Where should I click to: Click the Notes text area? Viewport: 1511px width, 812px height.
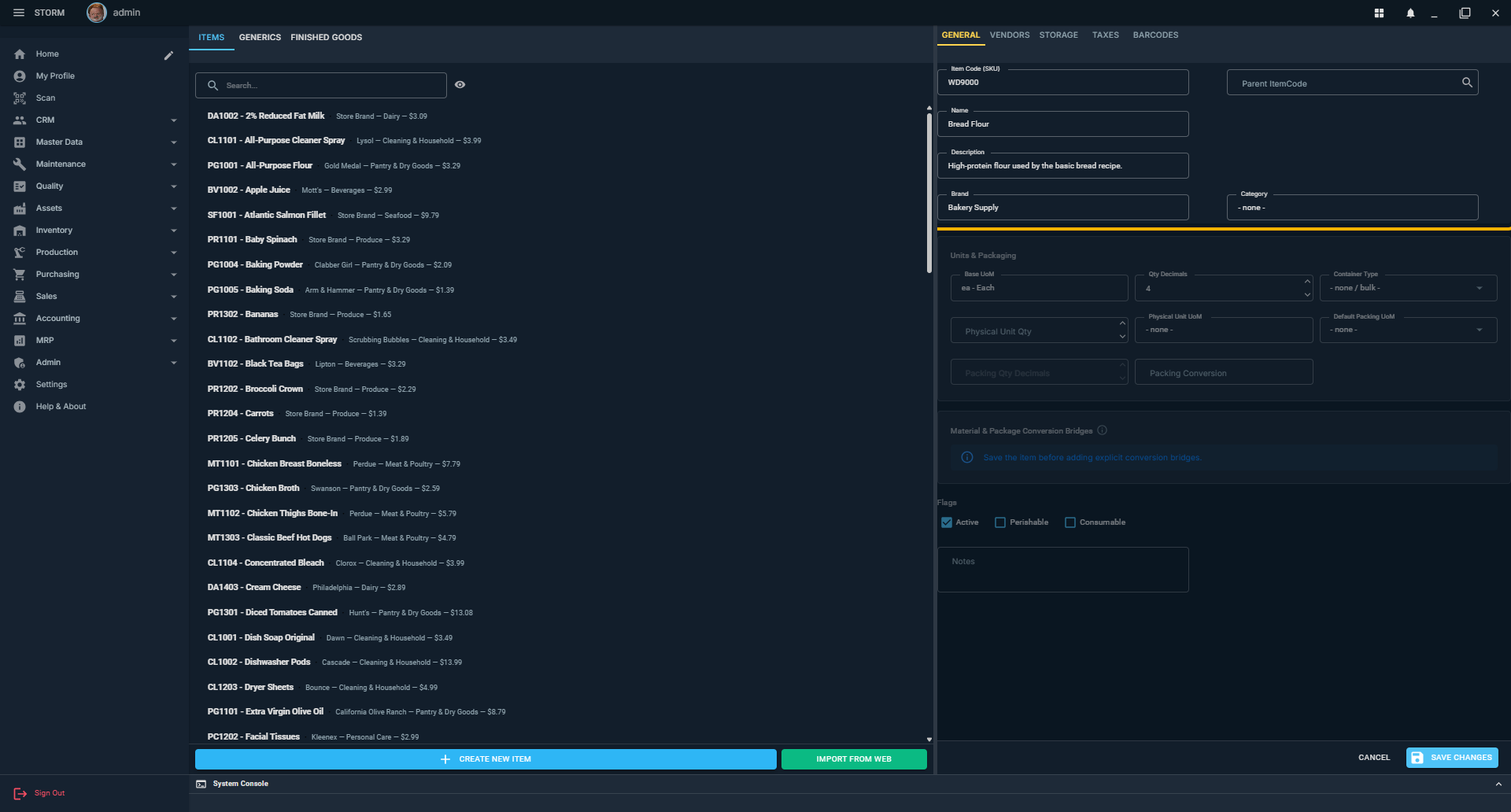tap(1062, 570)
